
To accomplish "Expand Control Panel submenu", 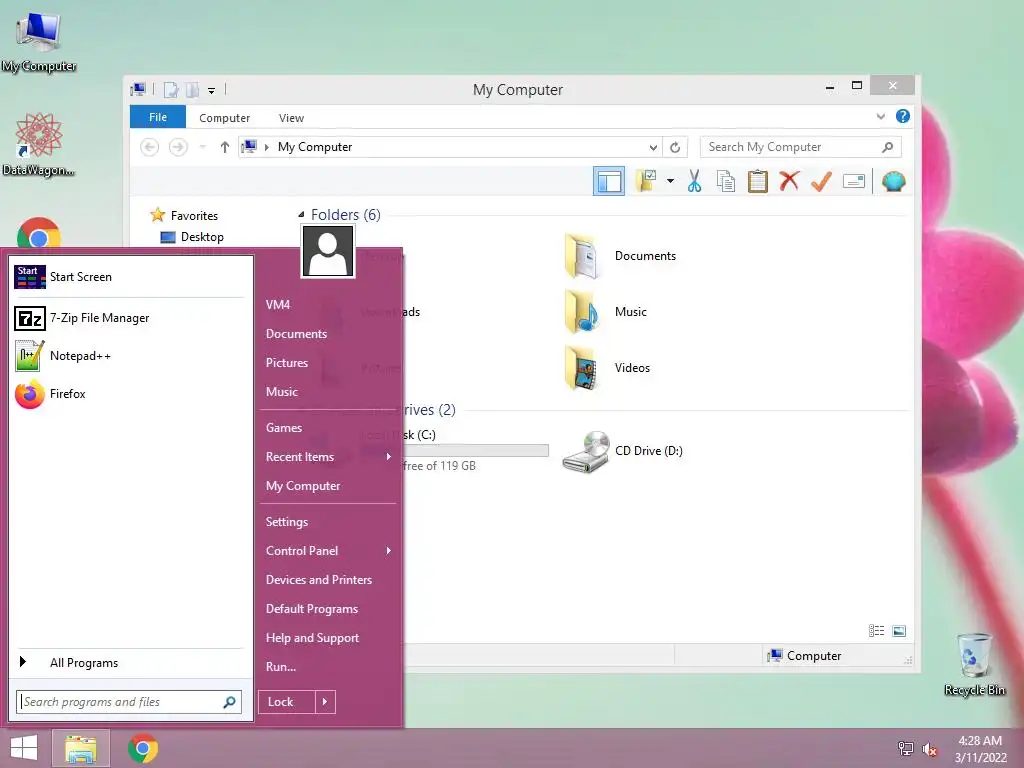I will (328, 551).
